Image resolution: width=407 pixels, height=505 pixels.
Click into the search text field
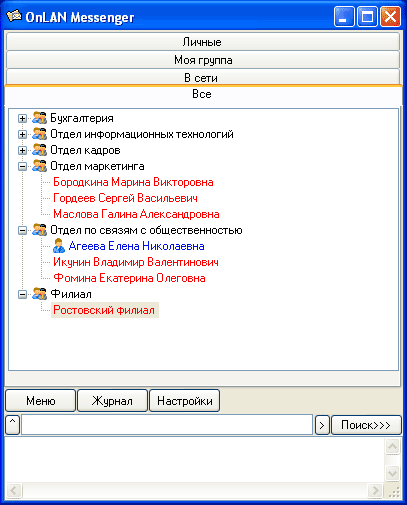click(x=167, y=425)
